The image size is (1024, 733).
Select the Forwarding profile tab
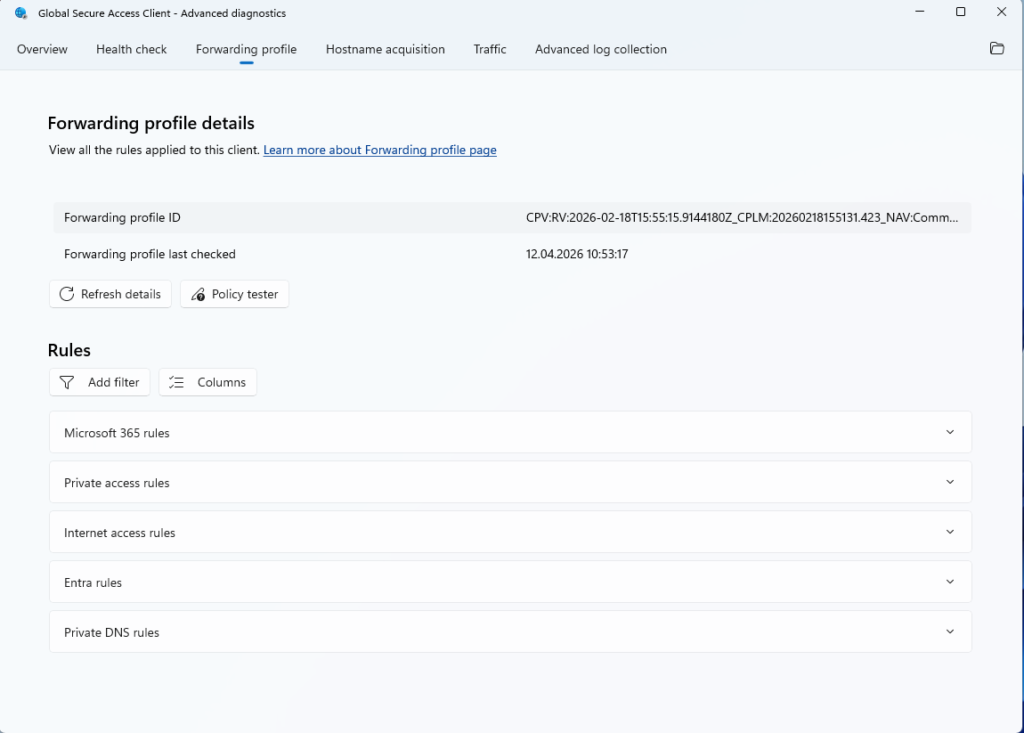(246, 49)
